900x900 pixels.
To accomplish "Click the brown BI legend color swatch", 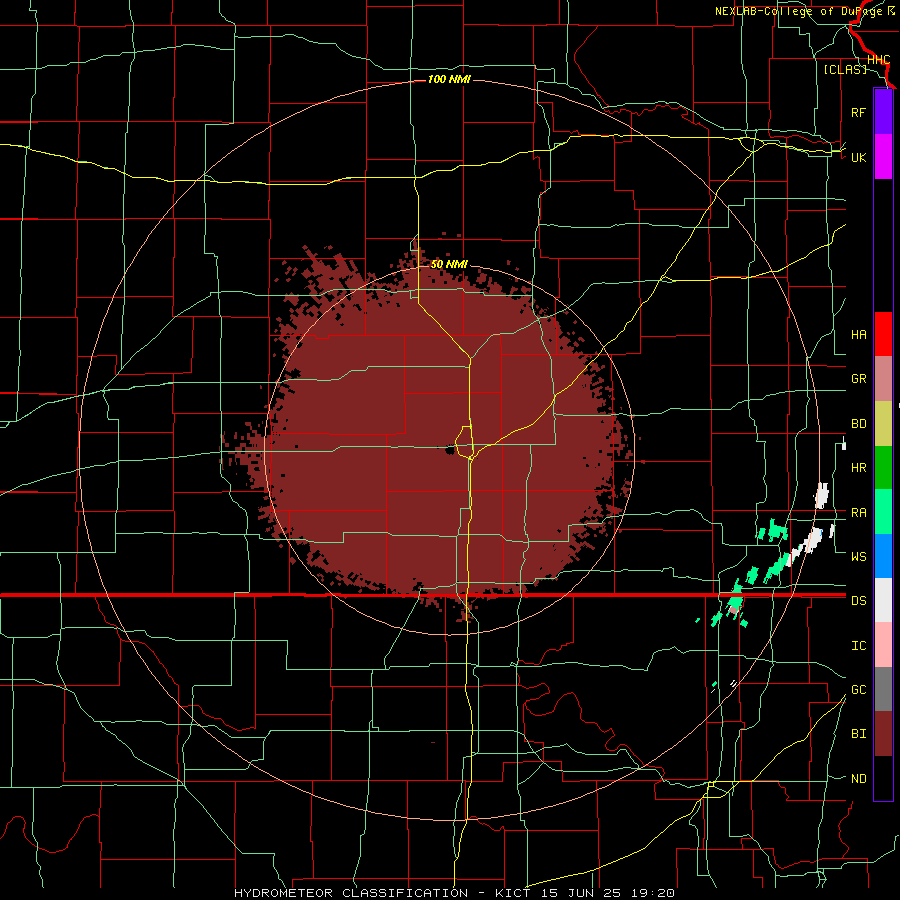I will (x=883, y=734).
